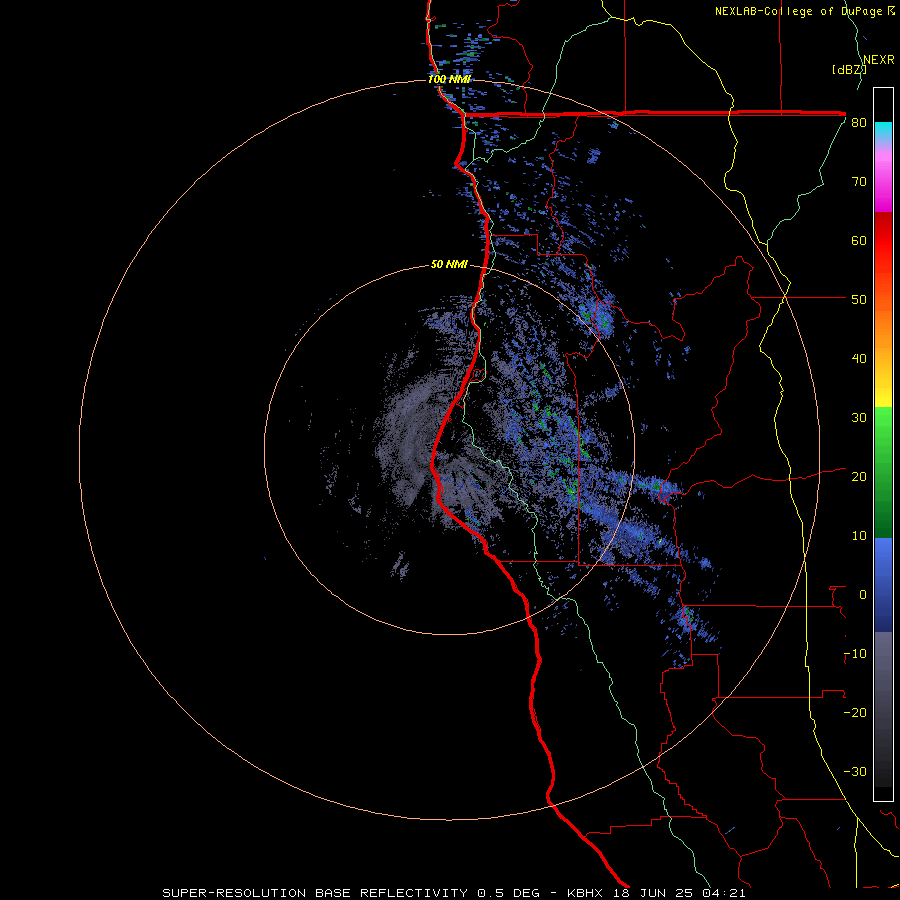Click the green segment of the color bar
Screen dimensions: 900x900
coord(883,472)
